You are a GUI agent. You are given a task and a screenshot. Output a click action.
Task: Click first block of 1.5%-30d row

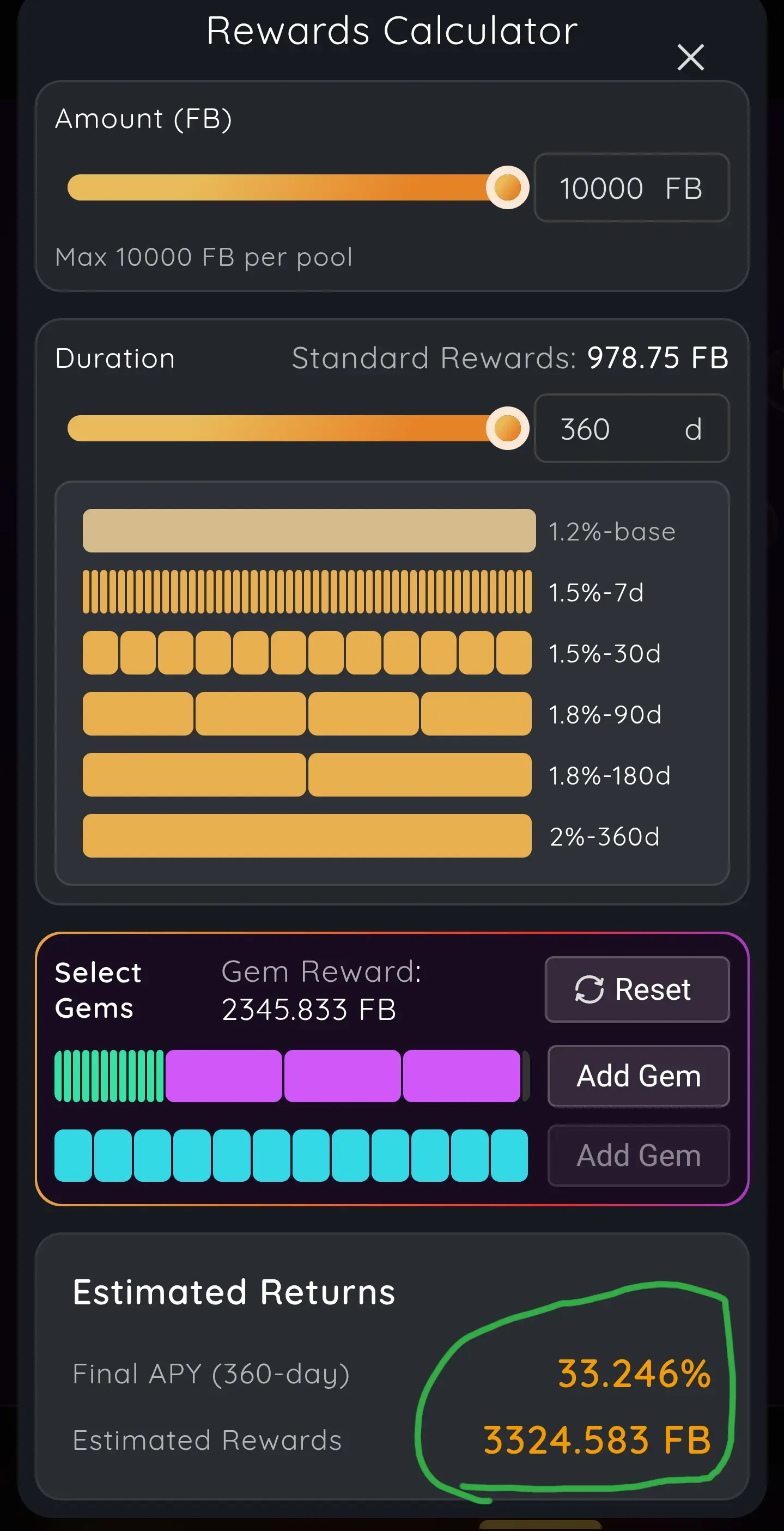(x=100, y=653)
